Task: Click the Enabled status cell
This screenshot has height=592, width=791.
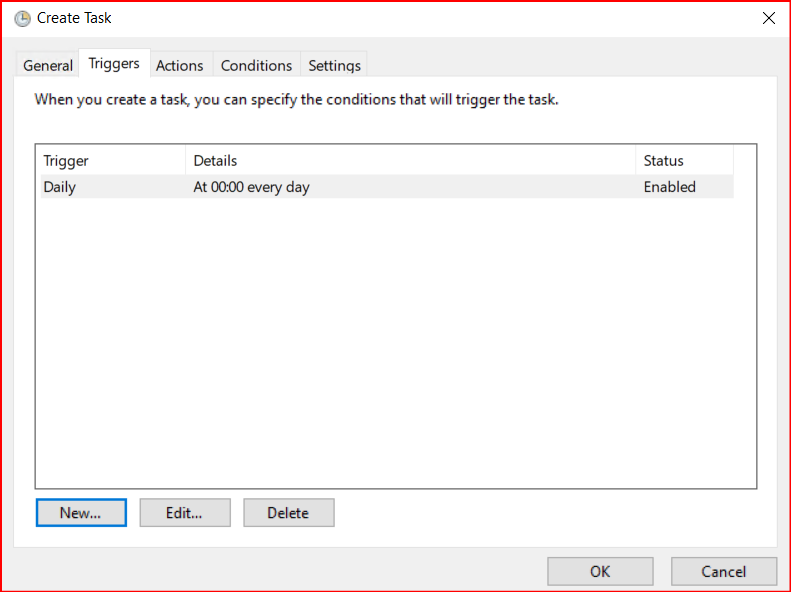Action: pos(669,187)
